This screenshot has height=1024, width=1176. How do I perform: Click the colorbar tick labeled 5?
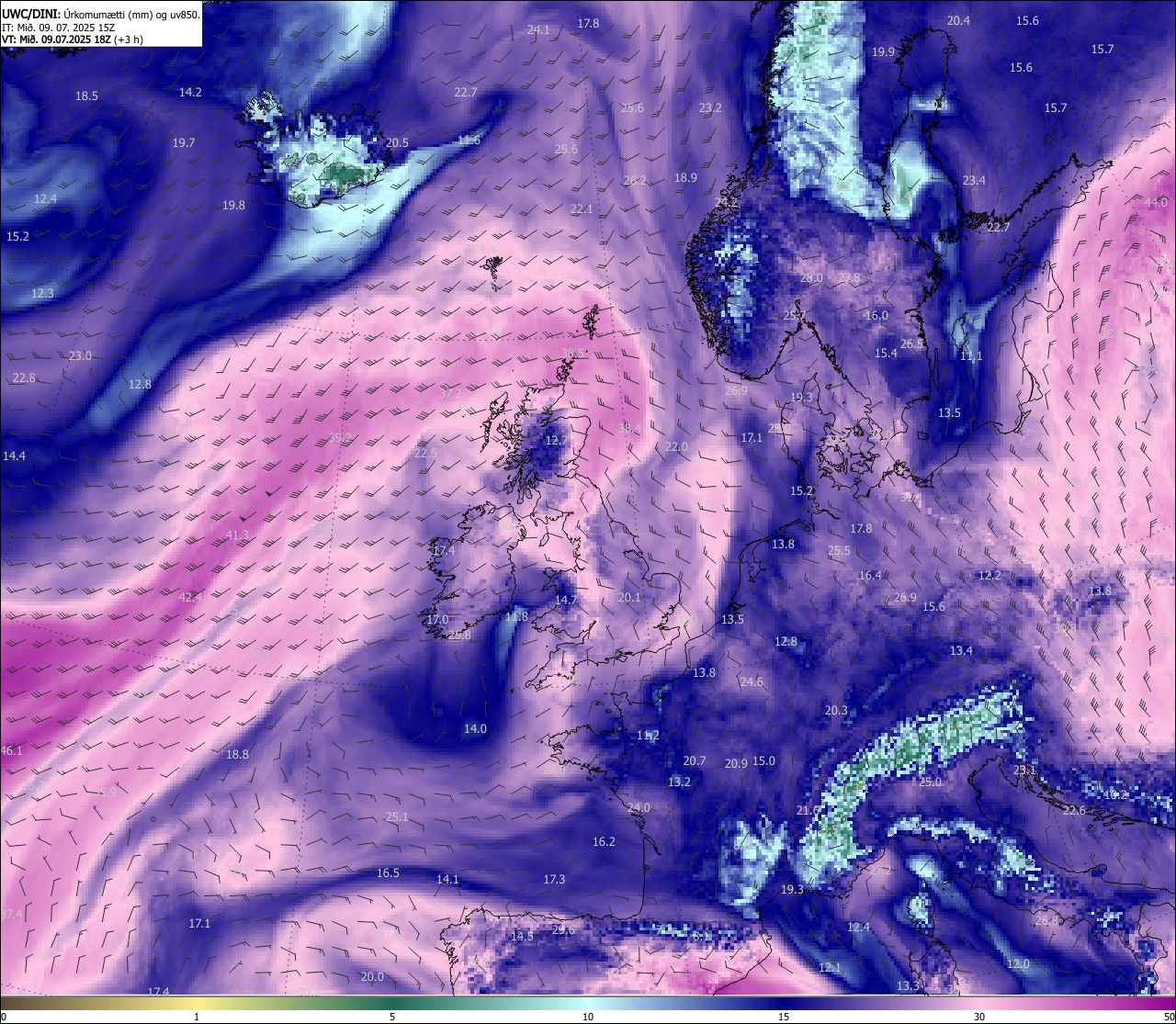pos(392,1017)
